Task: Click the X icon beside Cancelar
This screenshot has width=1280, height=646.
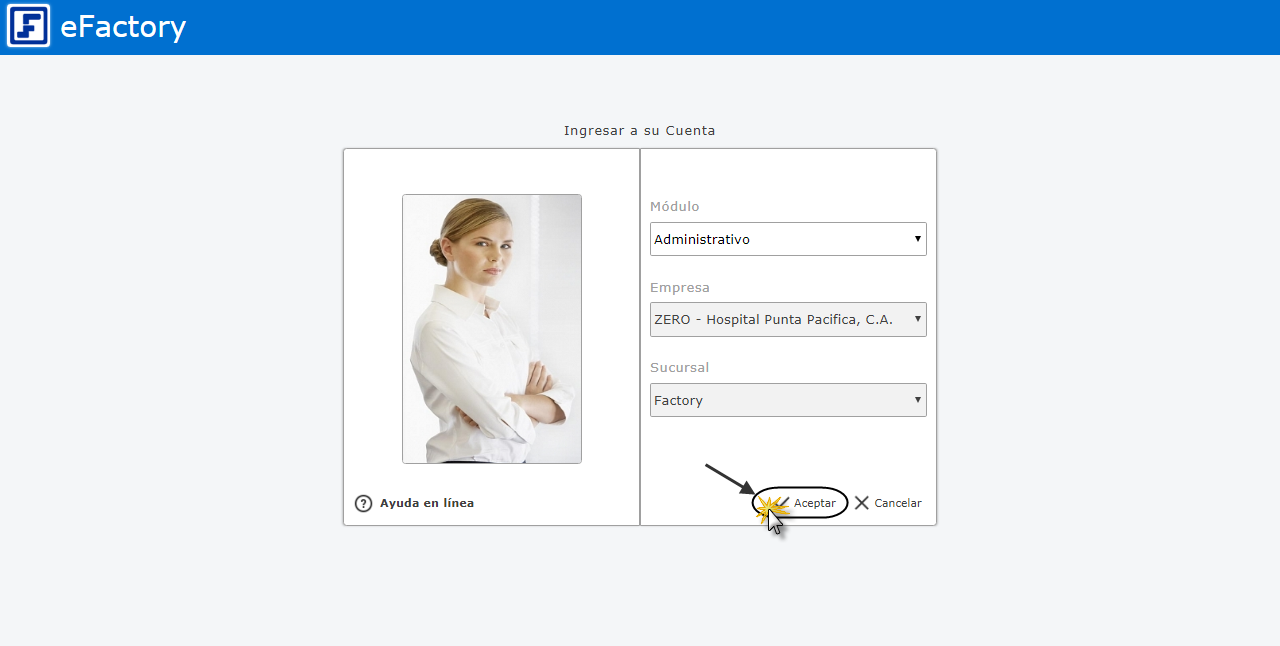Action: point(862,503)
